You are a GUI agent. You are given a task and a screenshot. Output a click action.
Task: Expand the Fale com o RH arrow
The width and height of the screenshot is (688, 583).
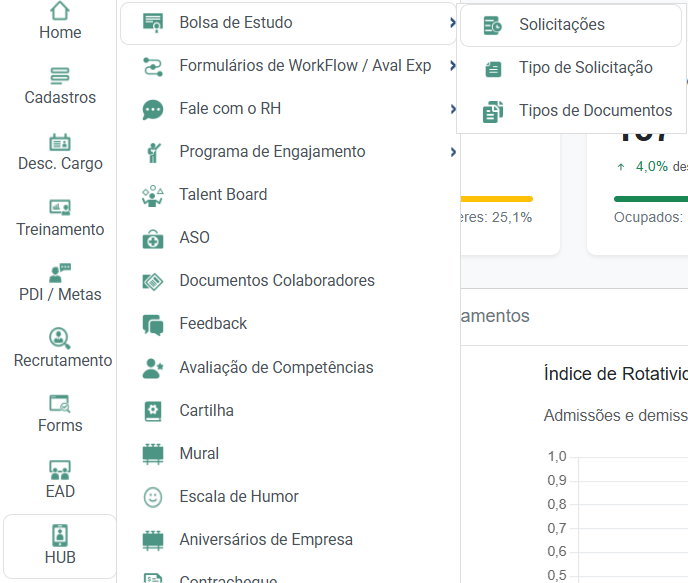click(453, 109)
